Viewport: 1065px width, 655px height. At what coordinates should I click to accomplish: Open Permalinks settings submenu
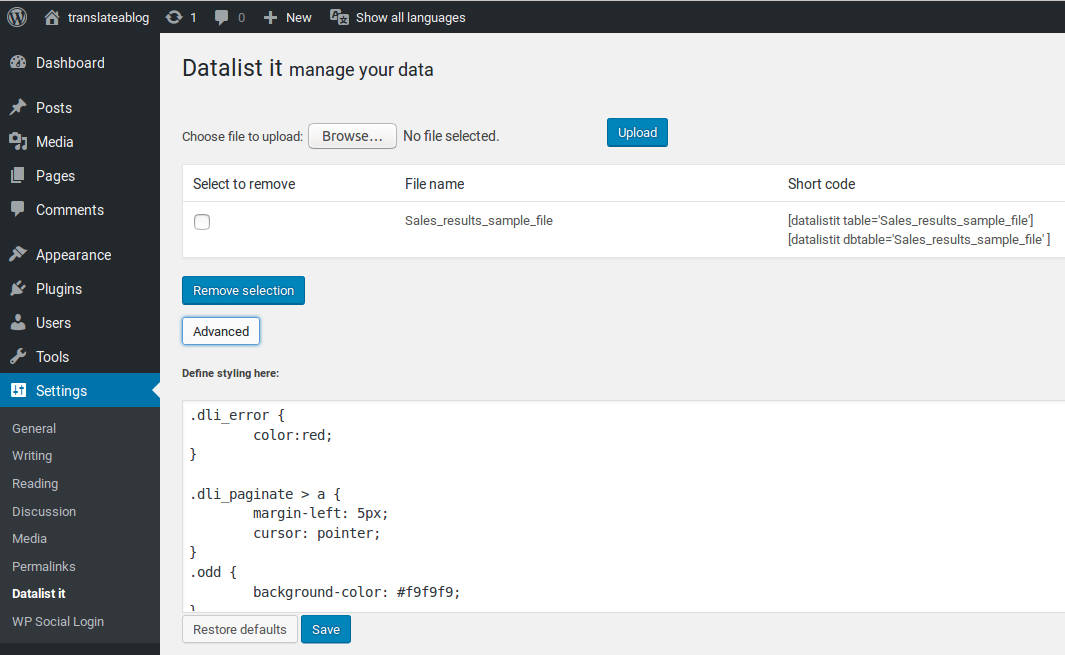point(43,566)
